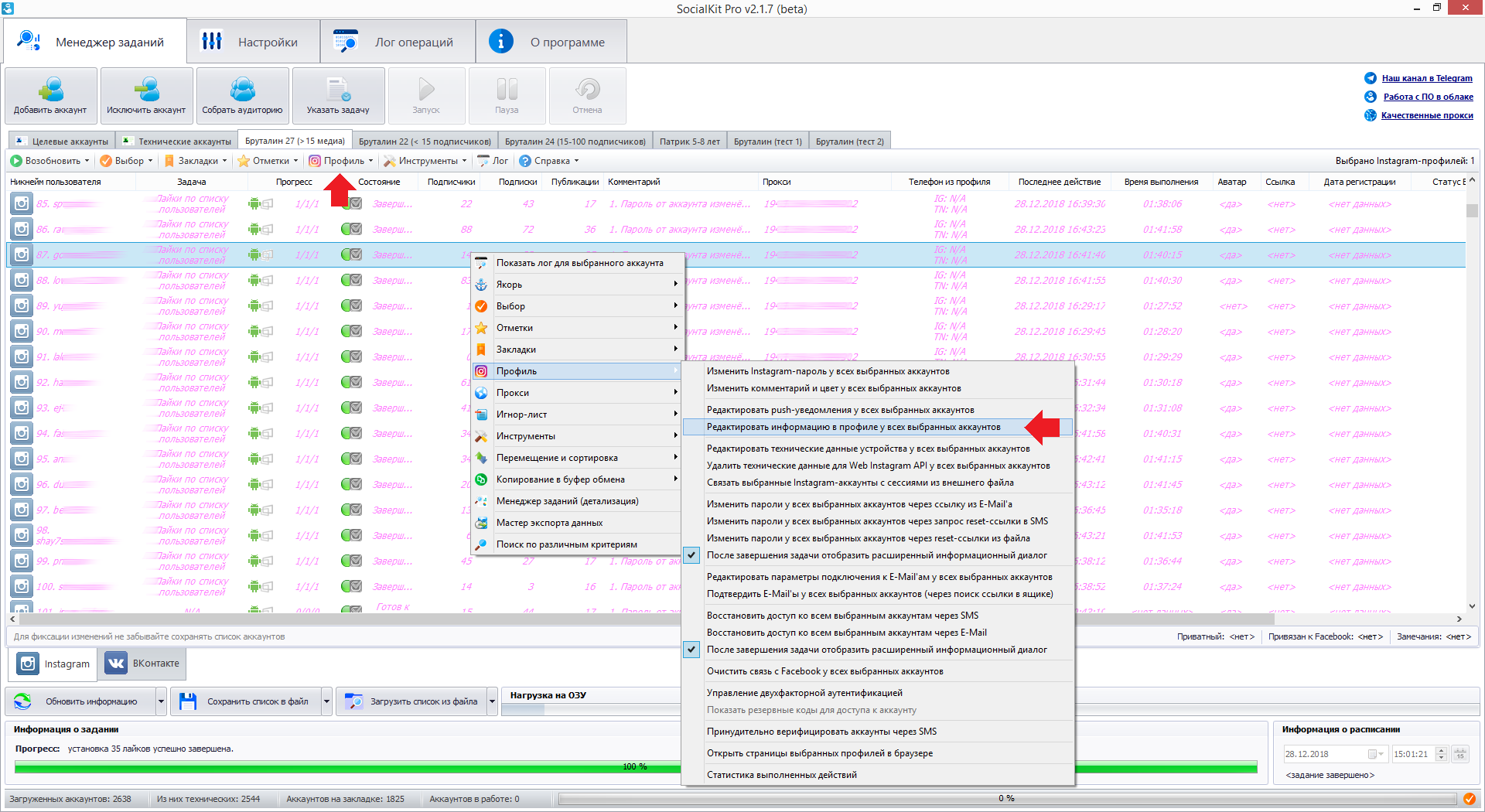Toggle state switch in account row 92
Image resolution: width=1485 pixels, height=812 pixels.
point(352,383)
